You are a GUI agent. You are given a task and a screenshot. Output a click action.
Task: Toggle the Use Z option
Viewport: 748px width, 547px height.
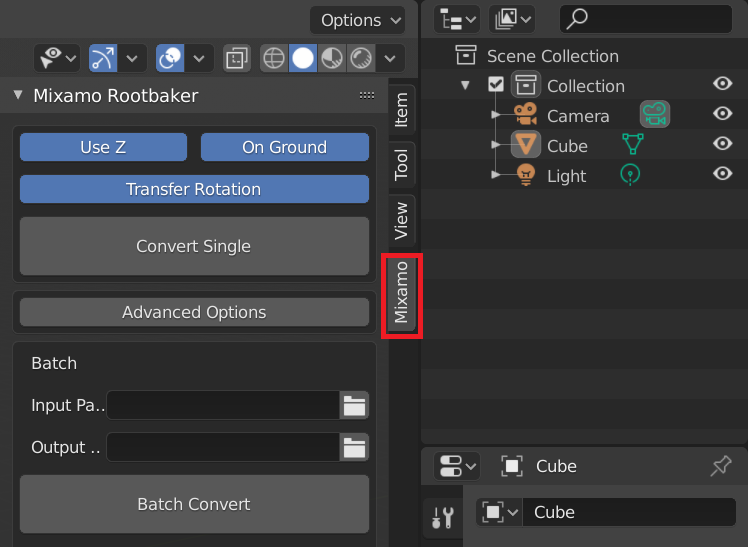point(103,147)
